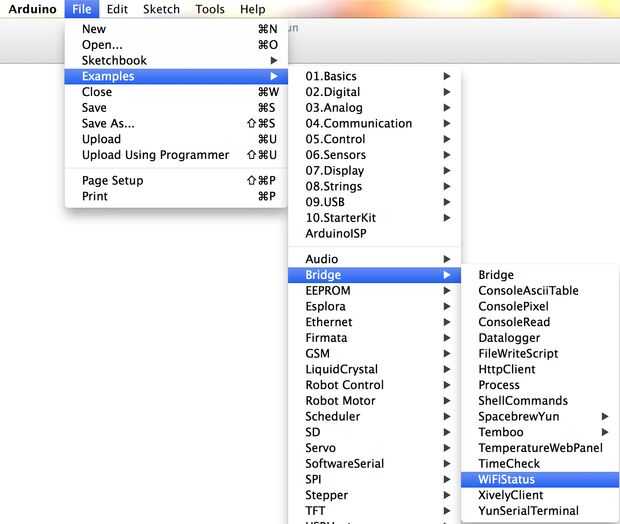Open the HttpClient example
Viewport: 620px width, 524px height.
(540, 370)
